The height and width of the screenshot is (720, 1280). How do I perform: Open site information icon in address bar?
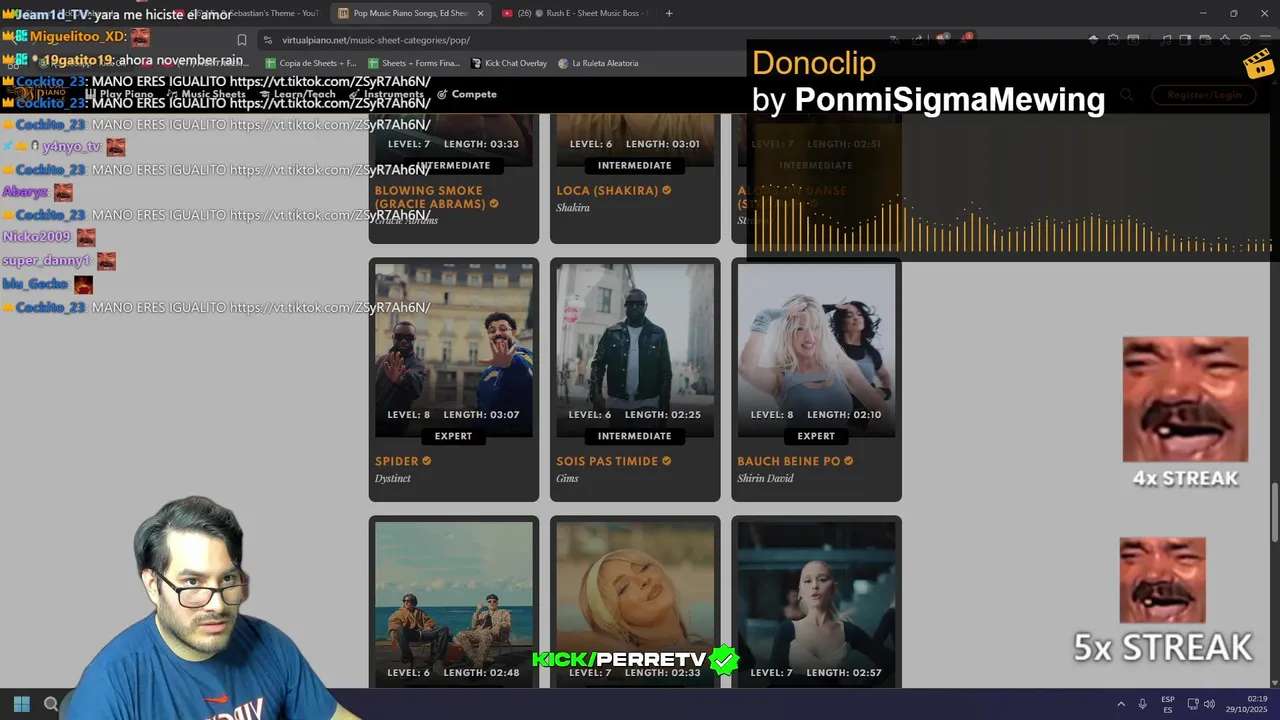267,40
